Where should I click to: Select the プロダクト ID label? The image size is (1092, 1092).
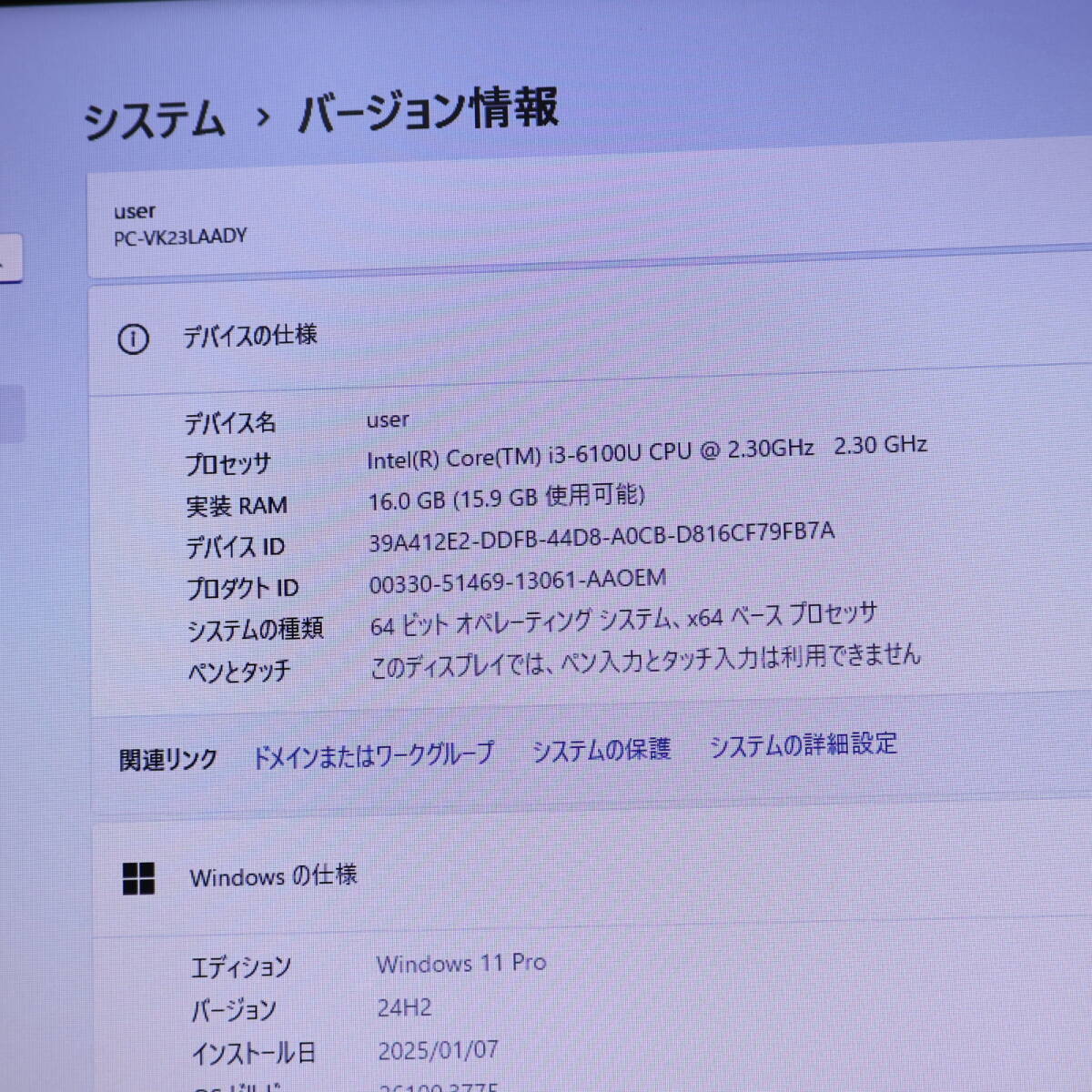pyautogui.click(x=243, y=589)
